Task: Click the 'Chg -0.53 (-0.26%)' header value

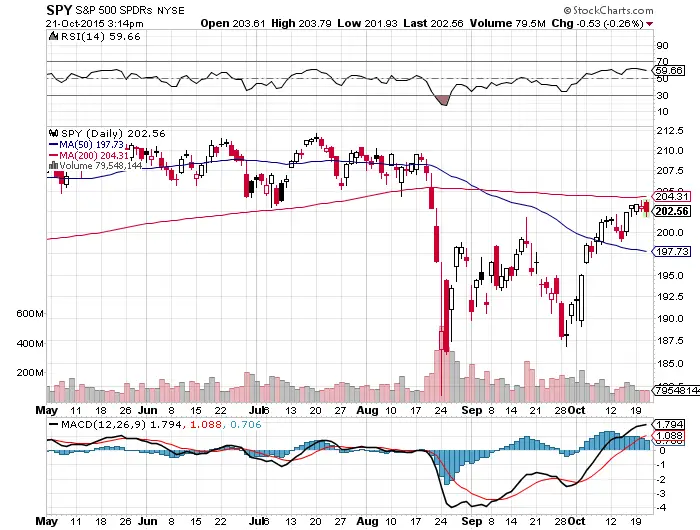Action: tap(597, 23)
